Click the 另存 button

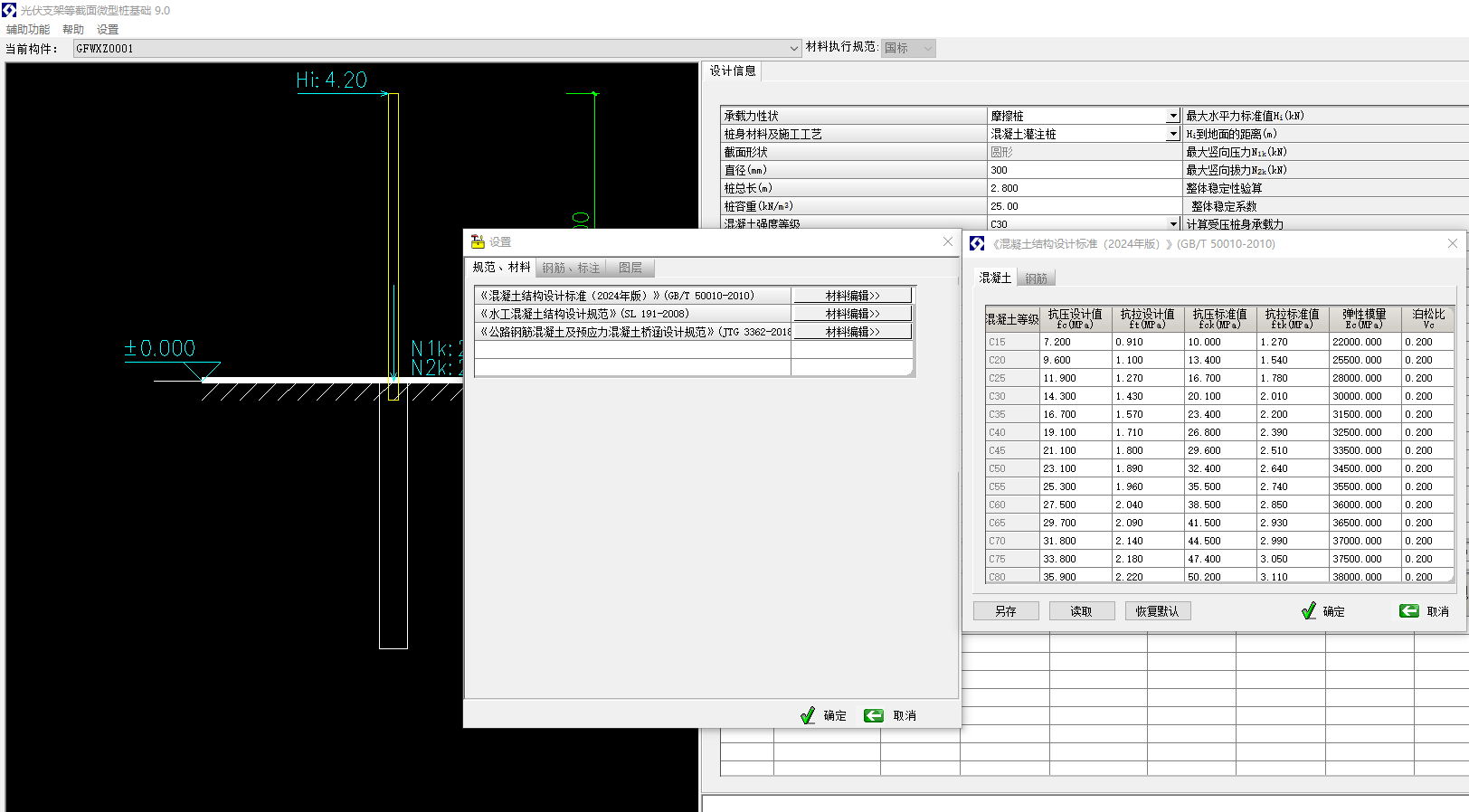[1005, 611]
